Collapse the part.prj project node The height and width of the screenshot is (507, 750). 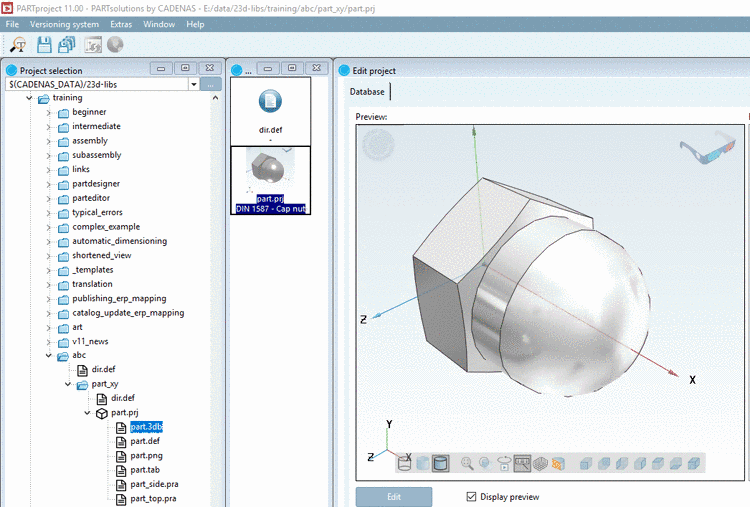[87, 413]
